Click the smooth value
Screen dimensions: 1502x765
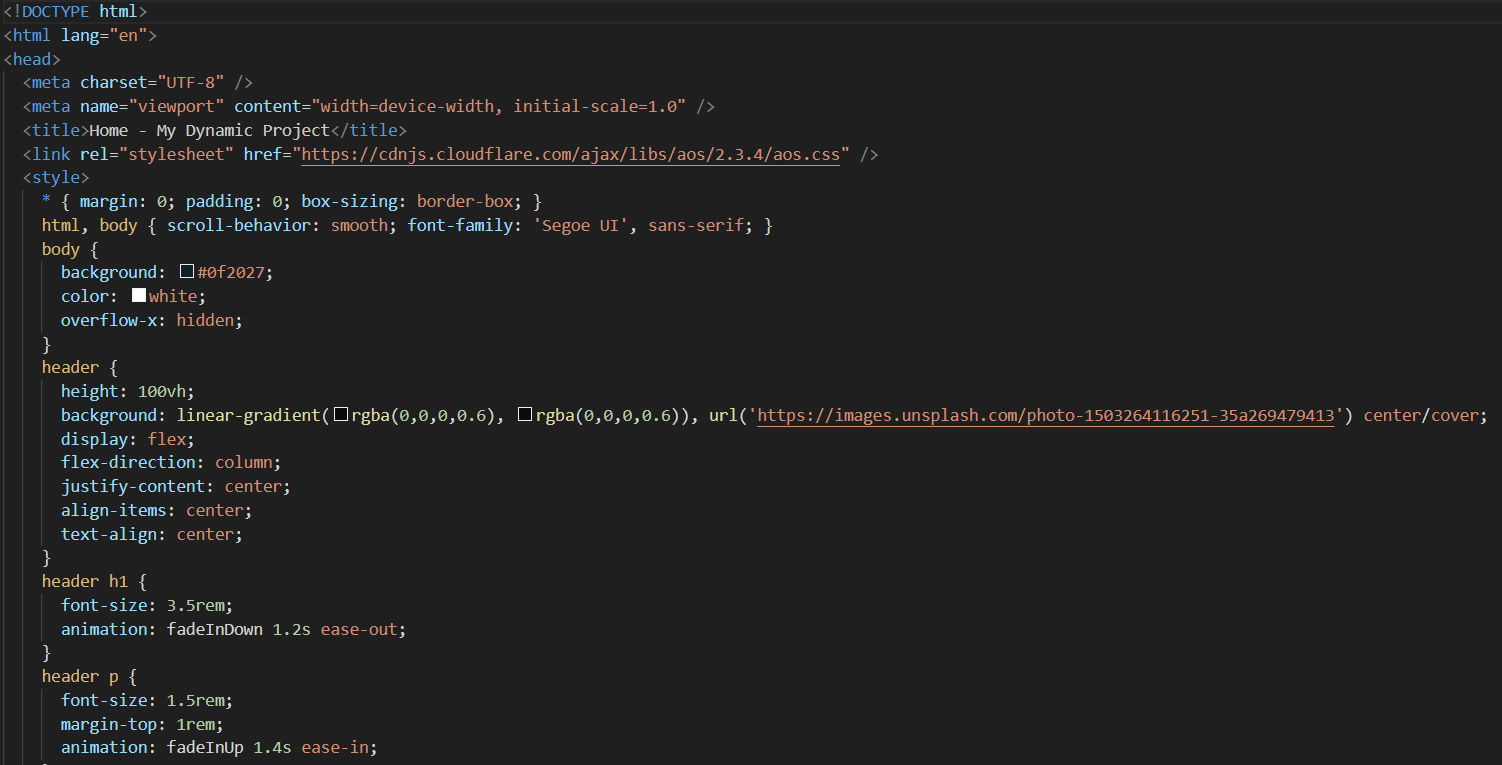coord(359,226)
